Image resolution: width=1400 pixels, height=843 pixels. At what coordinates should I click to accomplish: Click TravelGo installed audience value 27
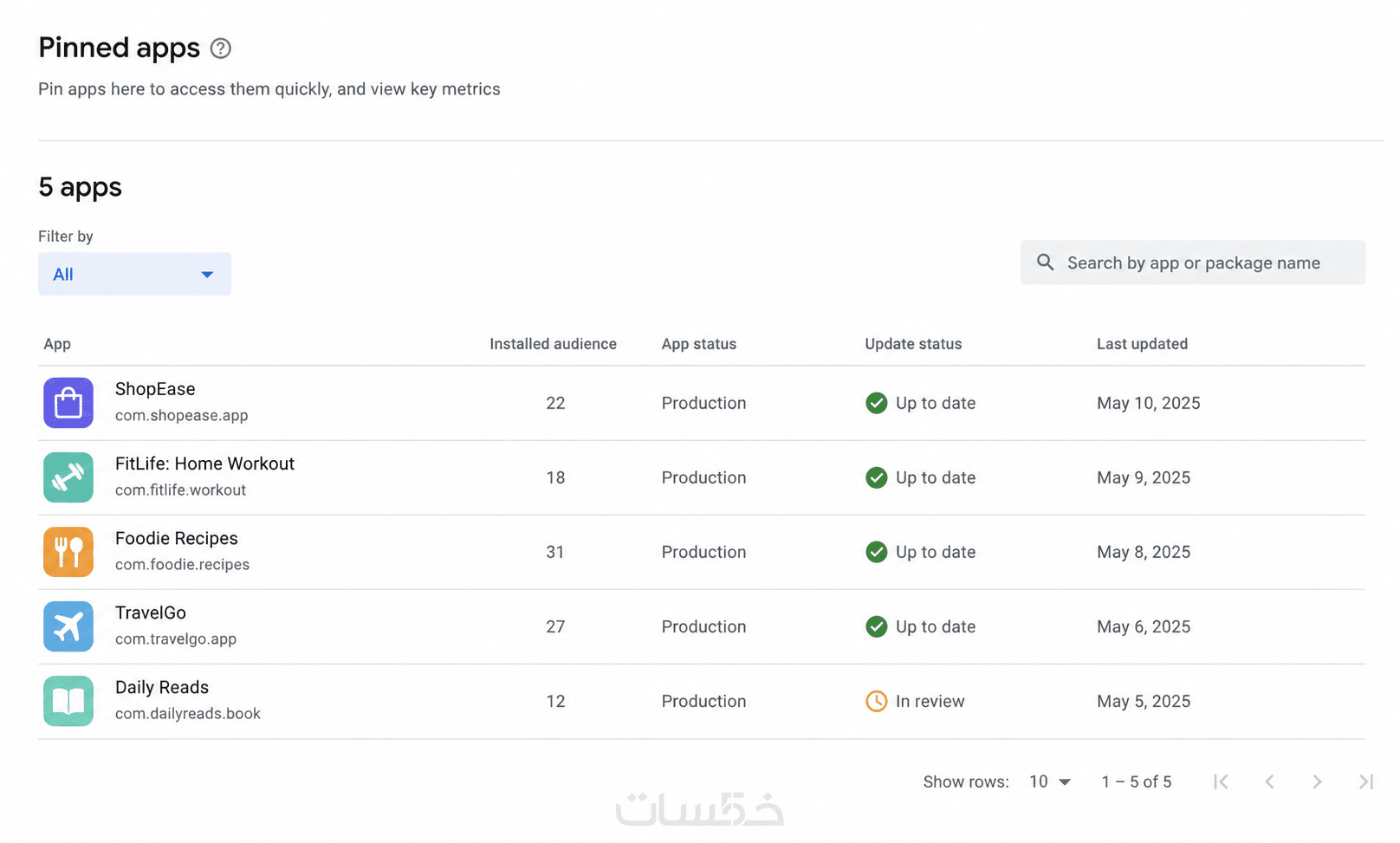point(555,626)
